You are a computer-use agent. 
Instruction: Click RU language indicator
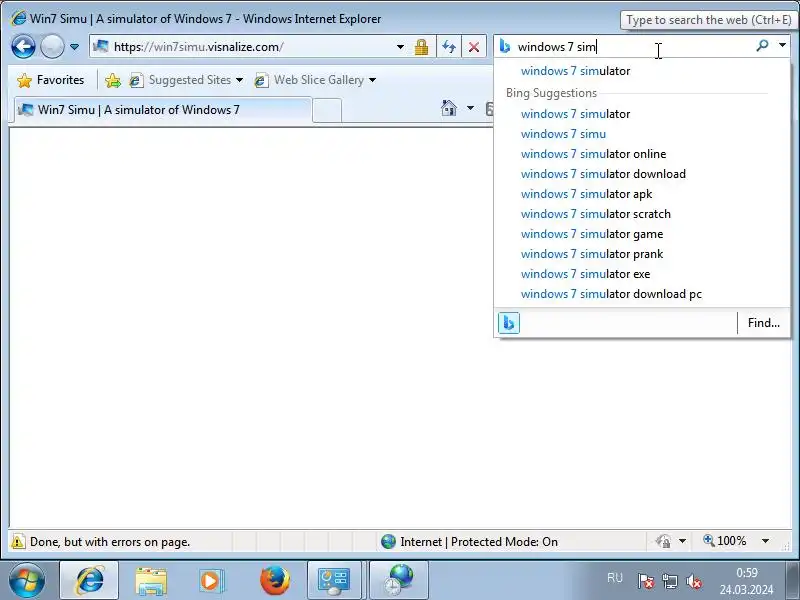point(615,578)
